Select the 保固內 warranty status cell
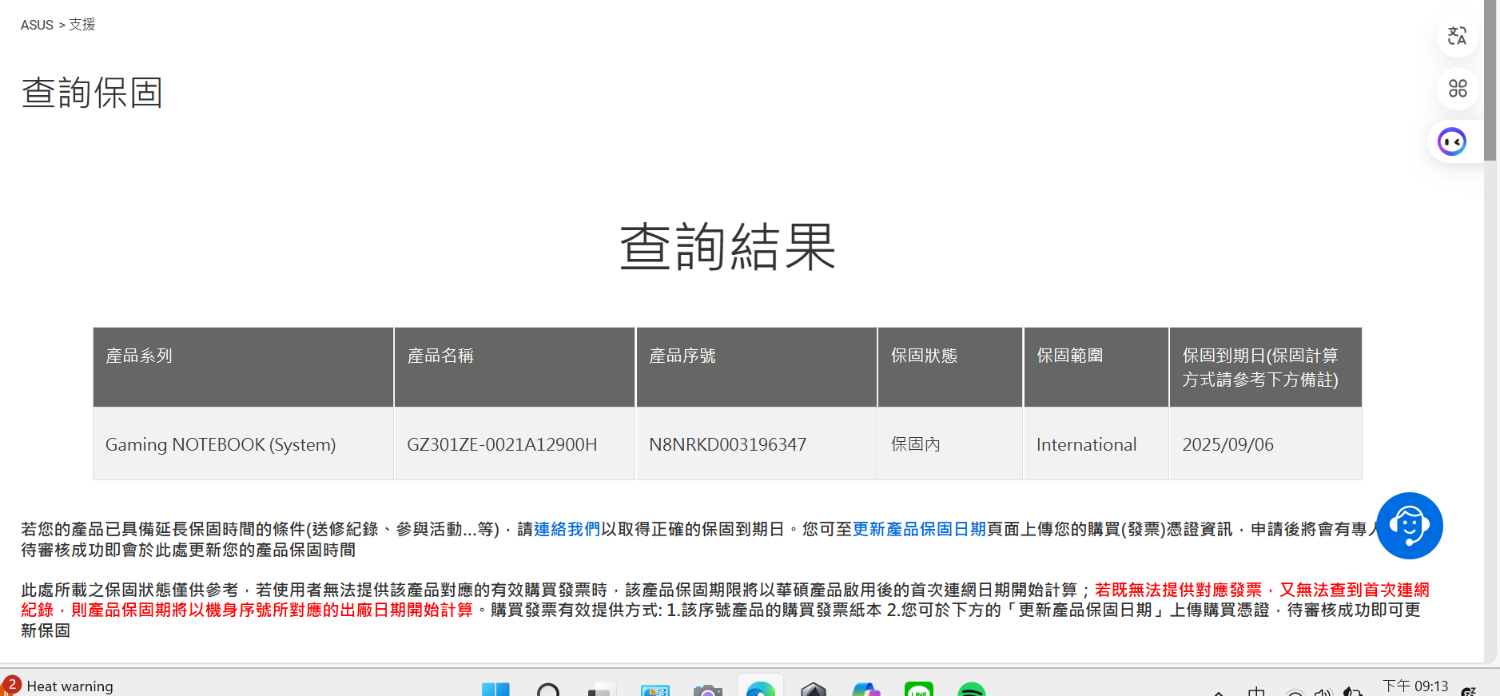The width and height of the screenshot is (1500, 696). [x=950, y=444]
